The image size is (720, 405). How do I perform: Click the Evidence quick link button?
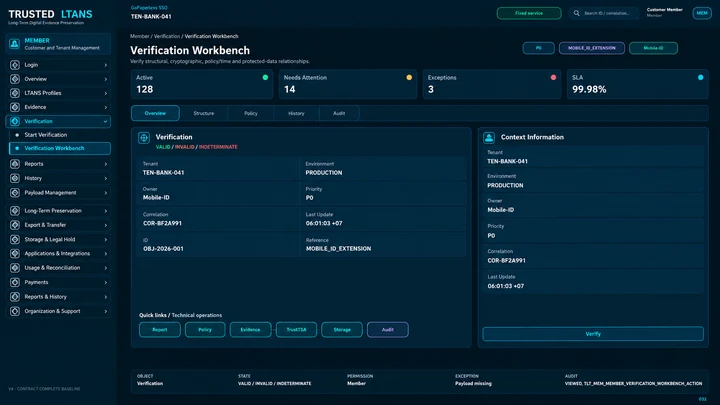[250, 330]
